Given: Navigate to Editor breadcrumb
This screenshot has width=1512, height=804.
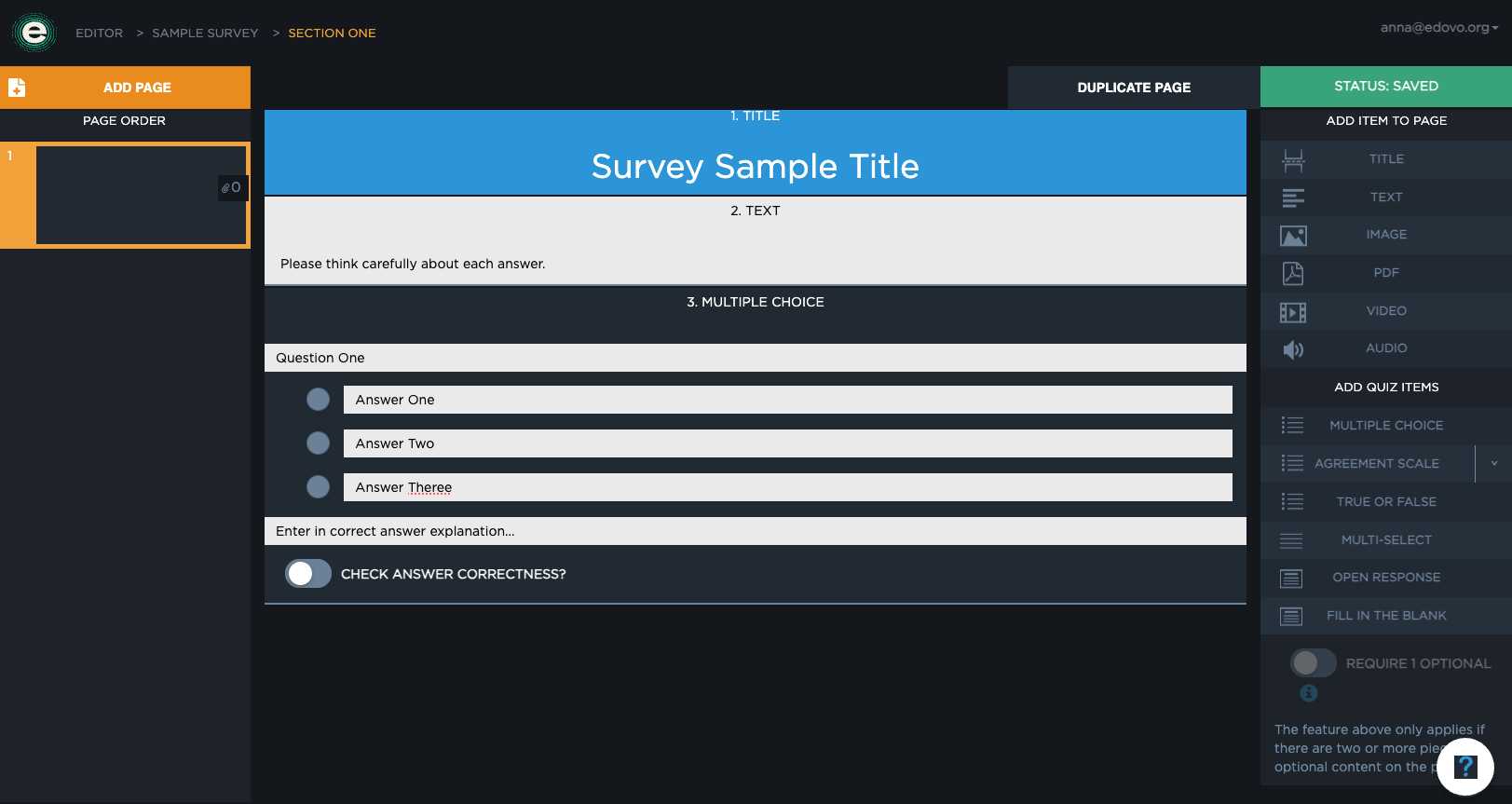Looking at the screenshot, I should (x=99, y=33).
